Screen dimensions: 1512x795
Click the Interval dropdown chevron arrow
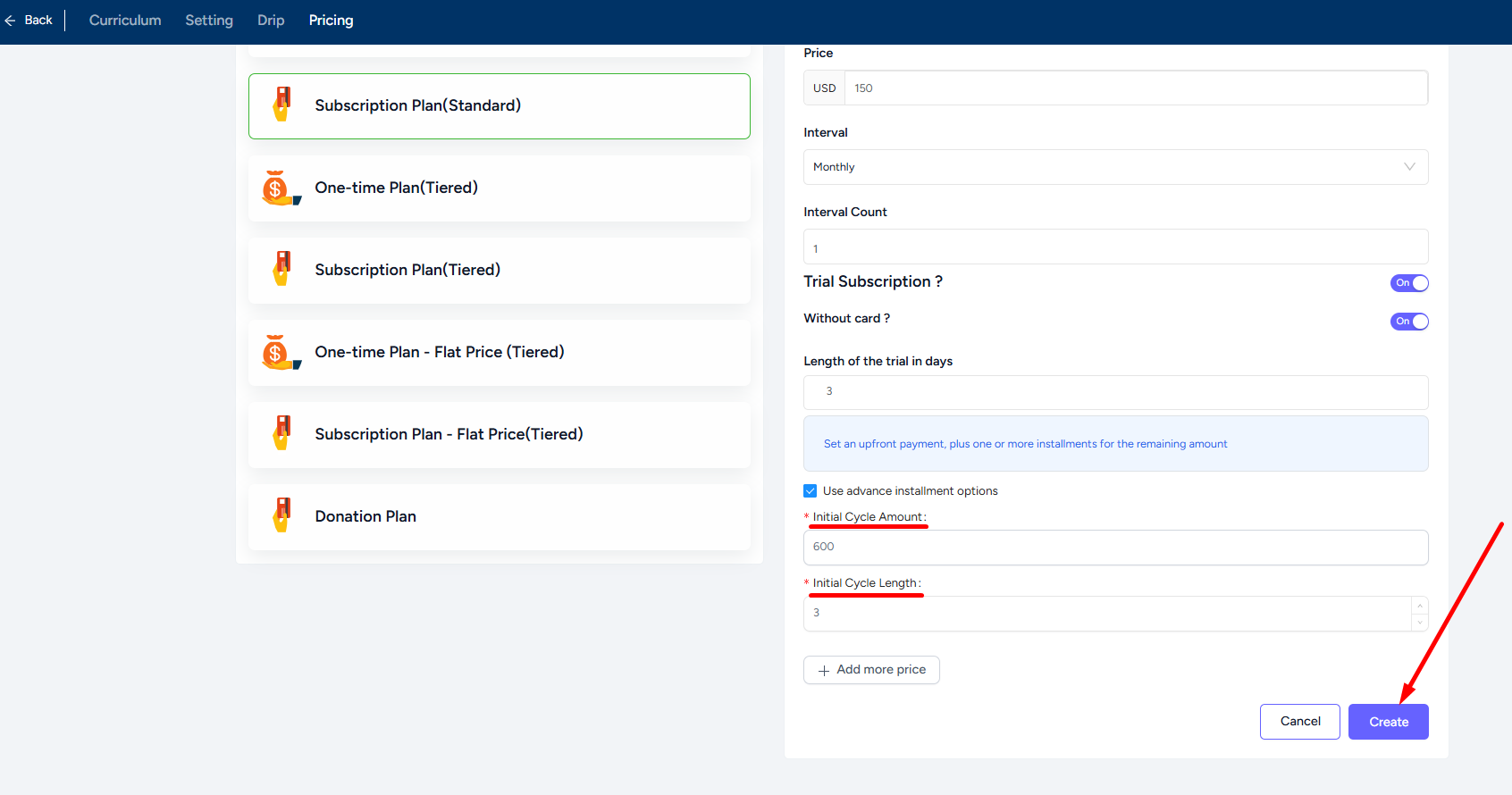click(x=1409, y=167)
